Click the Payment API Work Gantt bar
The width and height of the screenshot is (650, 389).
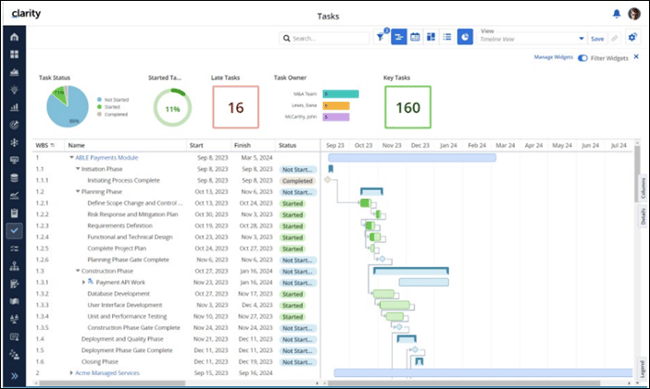click(x=424, y=282)
